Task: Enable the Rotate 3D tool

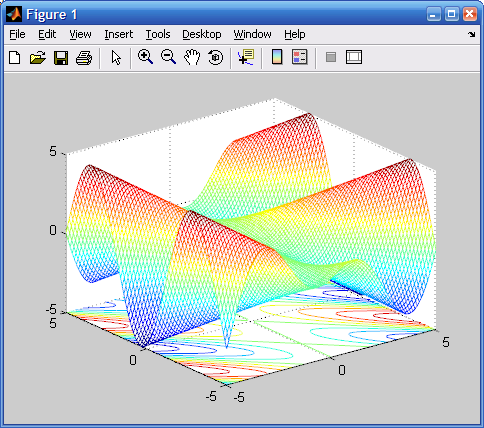Action: (215, 57)
